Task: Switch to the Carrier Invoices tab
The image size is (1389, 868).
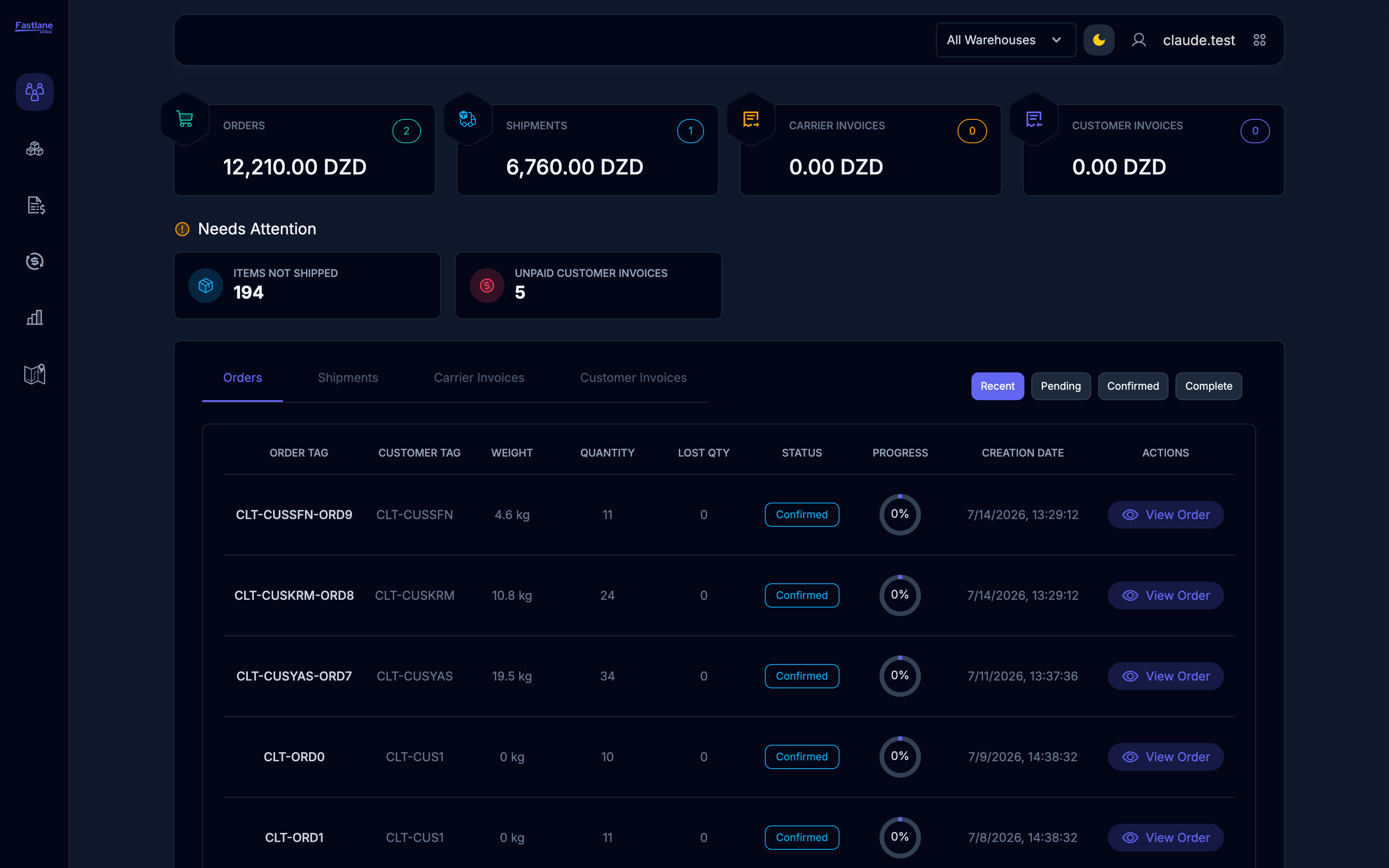Action: 479,378
